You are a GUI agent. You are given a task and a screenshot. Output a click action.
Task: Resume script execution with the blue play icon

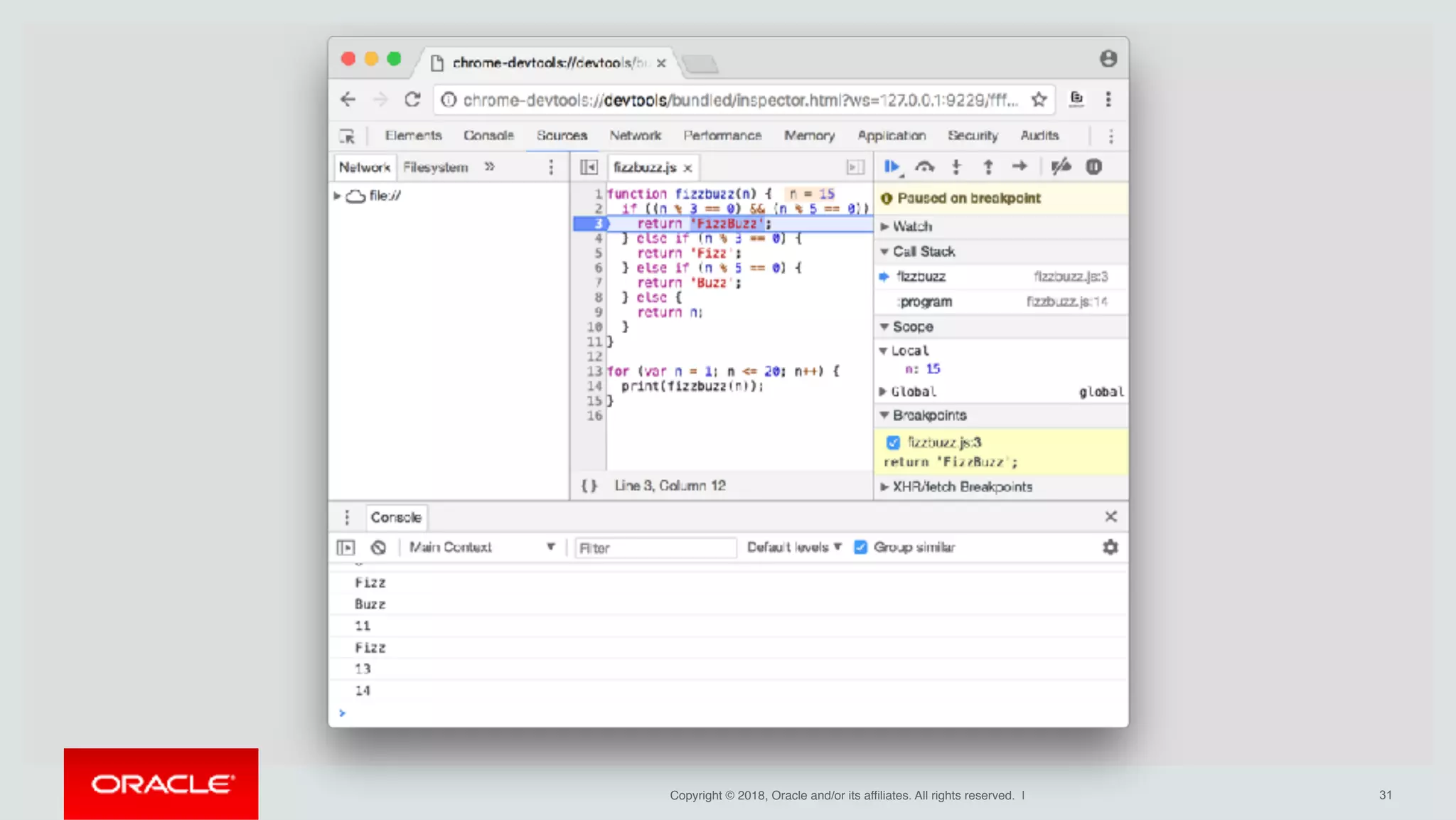click(892, 166)
